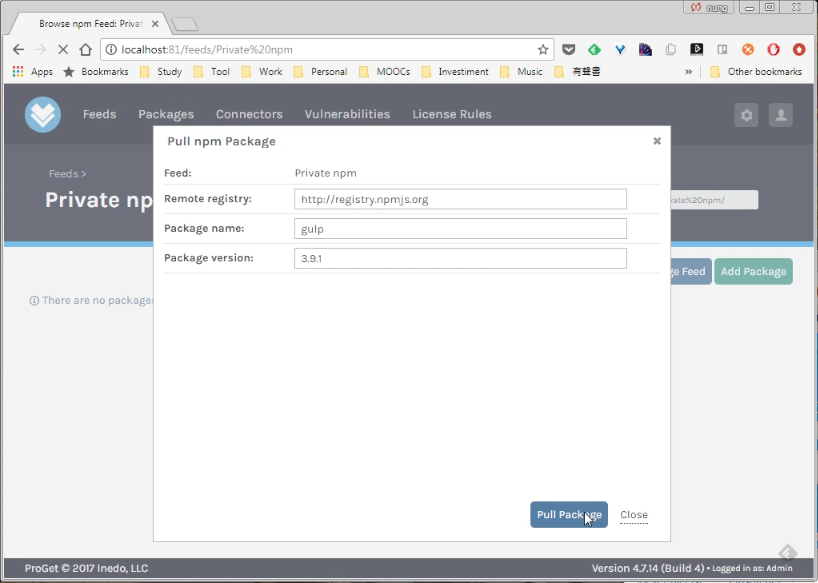The height and width of the screenshot is (583, 818).
Task: Click the Package version field 3.9.1
Action: coord(460,258)
